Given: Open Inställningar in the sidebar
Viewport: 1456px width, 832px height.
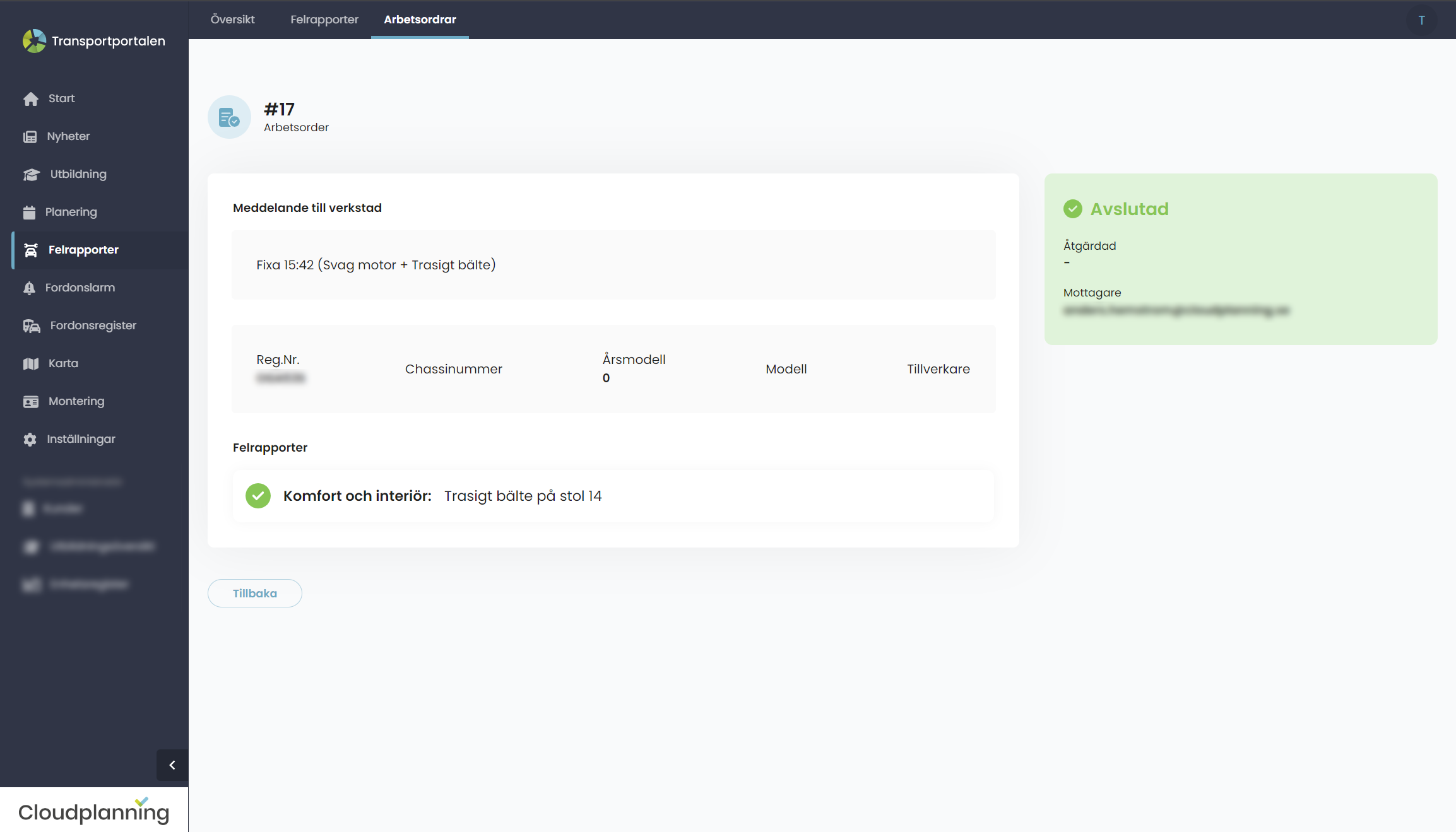Looking at the screenshot, I should [x=100, y=439].
